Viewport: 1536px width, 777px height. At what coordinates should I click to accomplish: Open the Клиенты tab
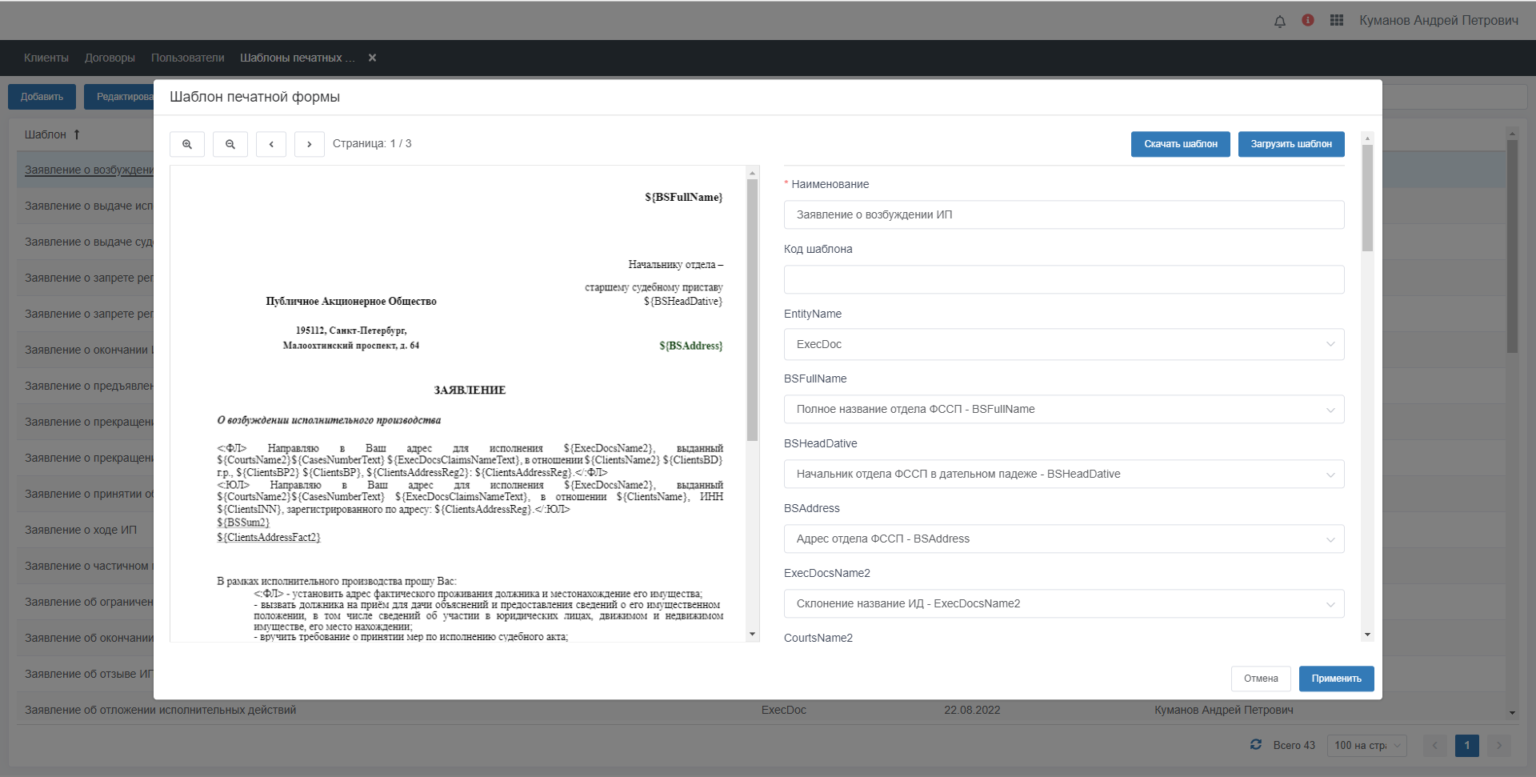(46, 58)
